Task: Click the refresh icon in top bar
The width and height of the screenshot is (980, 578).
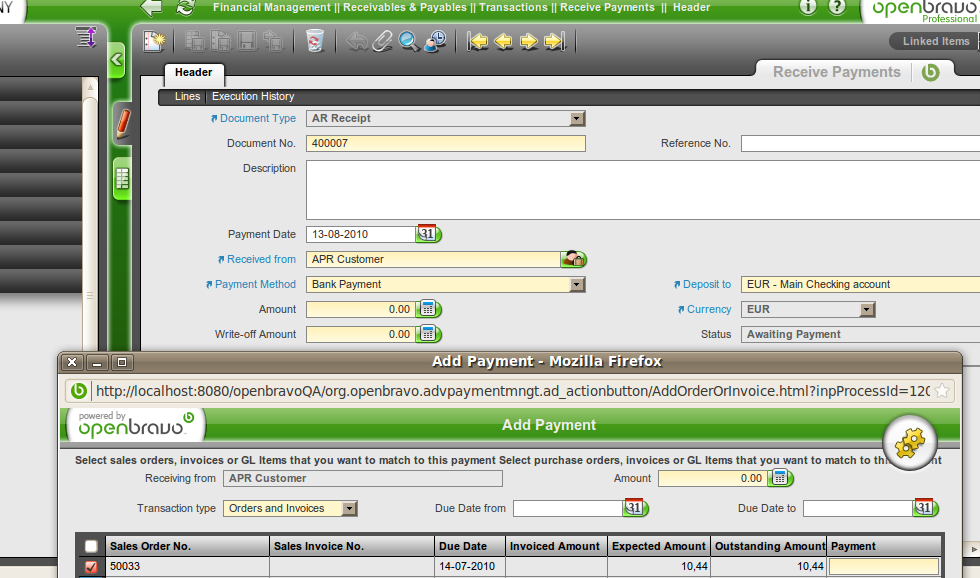Action: [x=185, y=8]
